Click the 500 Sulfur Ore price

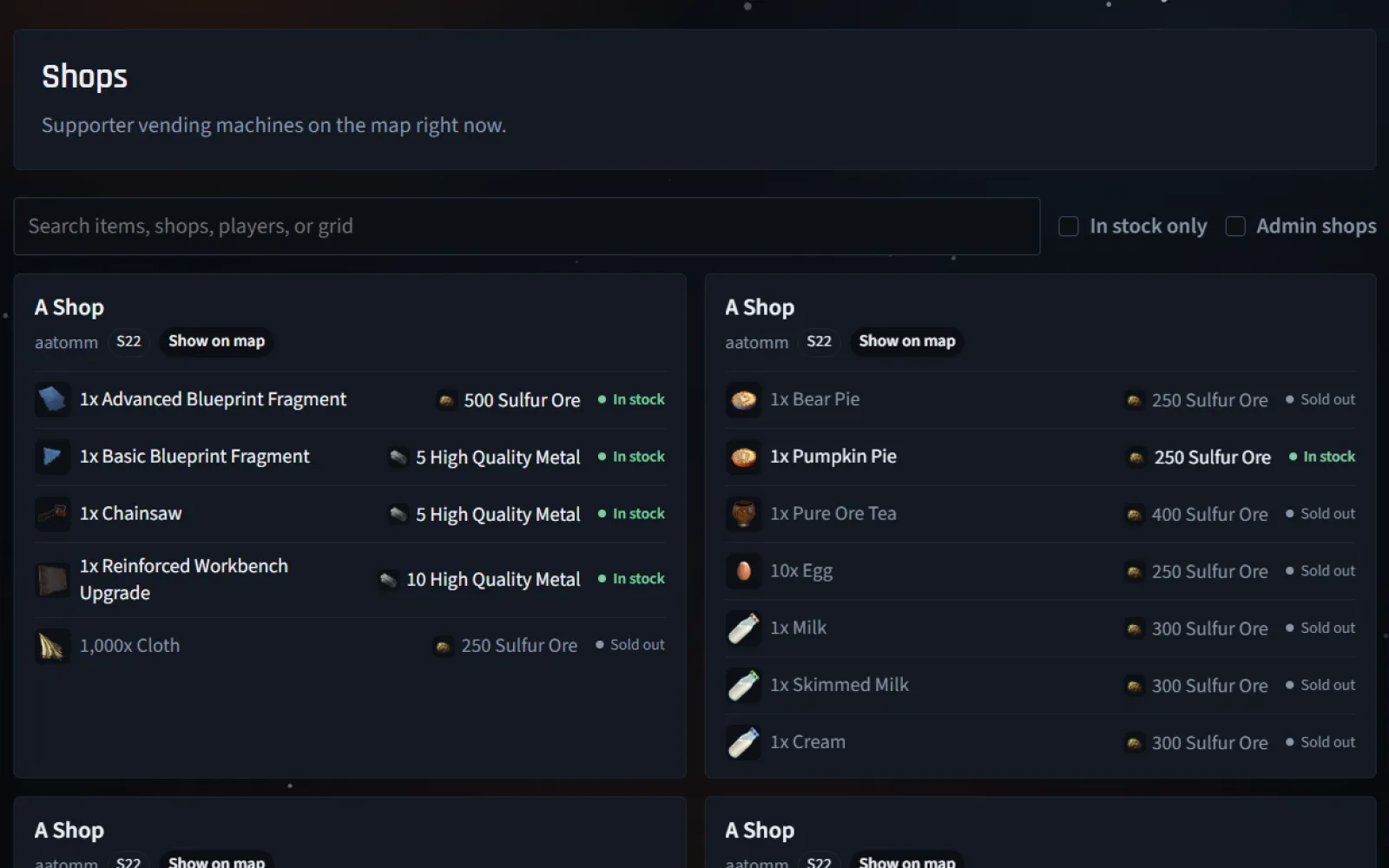click(522, 400)
